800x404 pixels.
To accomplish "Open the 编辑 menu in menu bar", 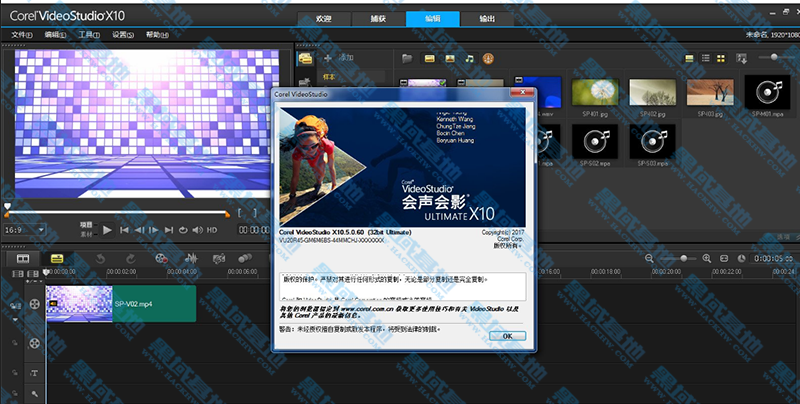I will tap(55, 35).
